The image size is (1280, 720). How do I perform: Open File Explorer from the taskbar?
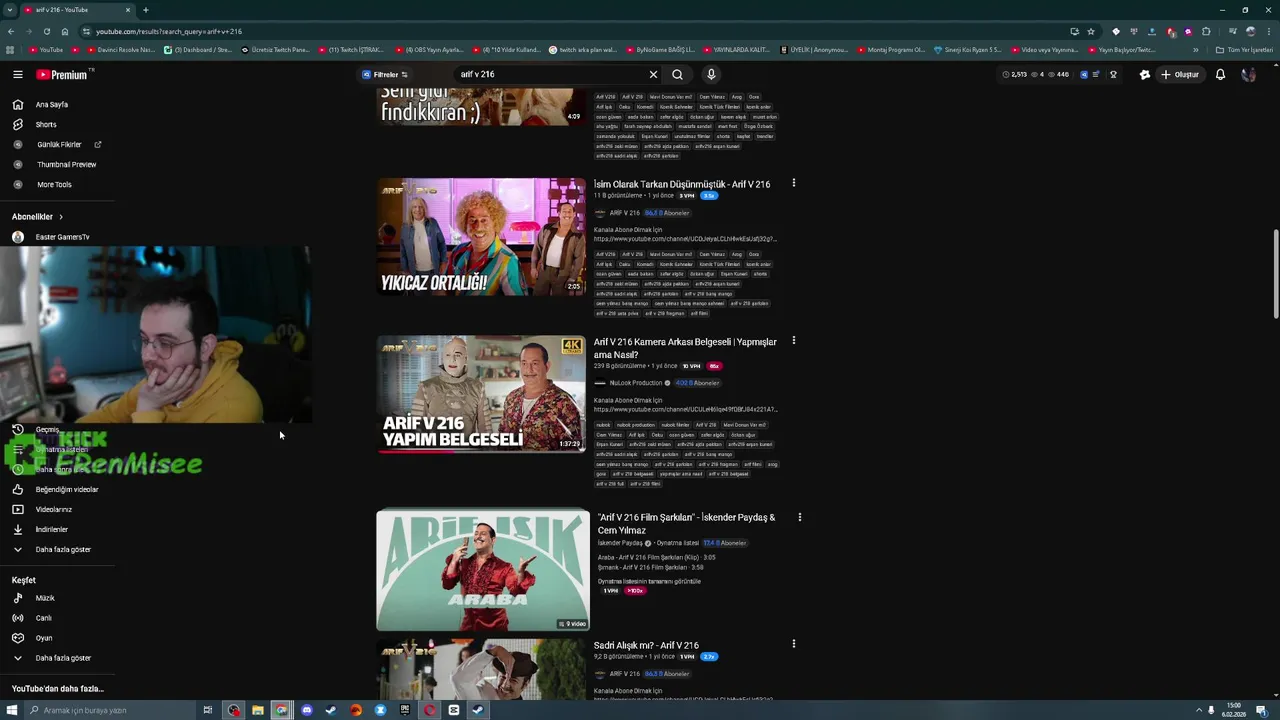[x=258, y=710]
